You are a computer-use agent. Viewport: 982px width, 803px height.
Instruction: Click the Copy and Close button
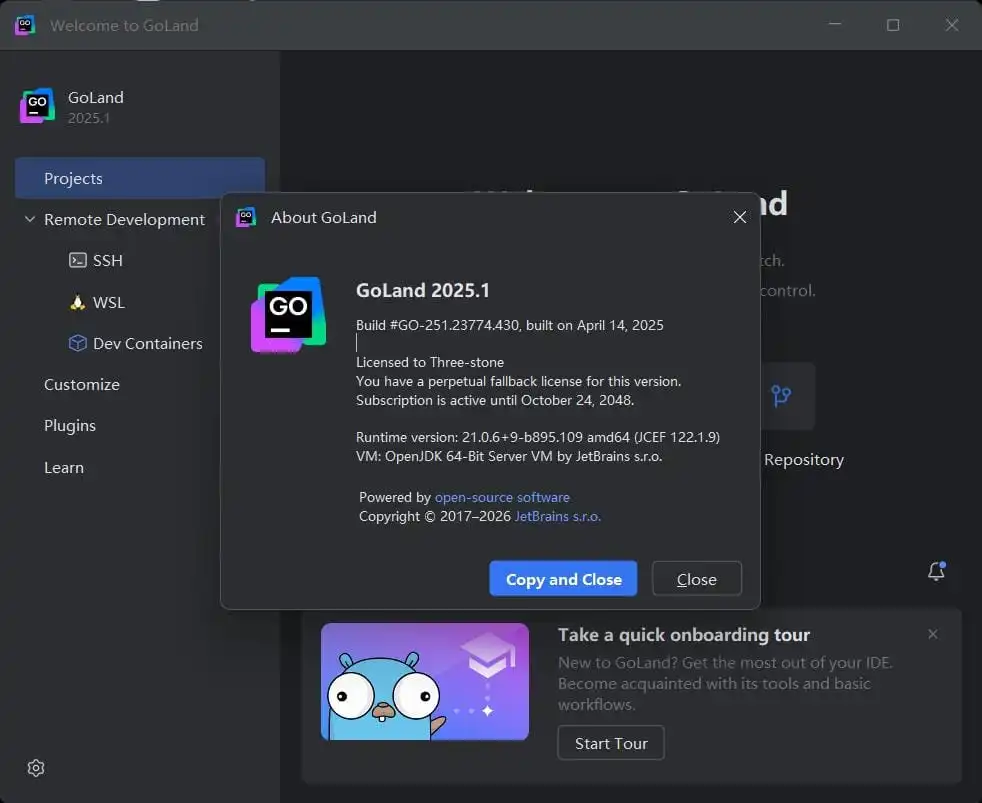pyautogui.click(x=563, y=579)
